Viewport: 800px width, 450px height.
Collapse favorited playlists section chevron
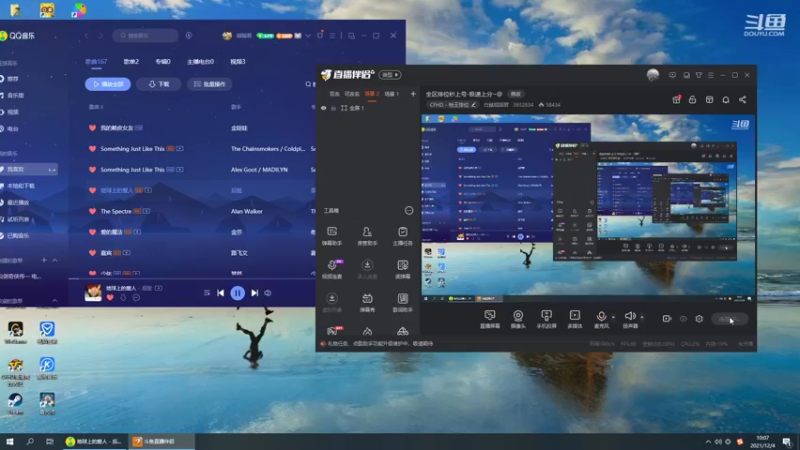(55, 301)
